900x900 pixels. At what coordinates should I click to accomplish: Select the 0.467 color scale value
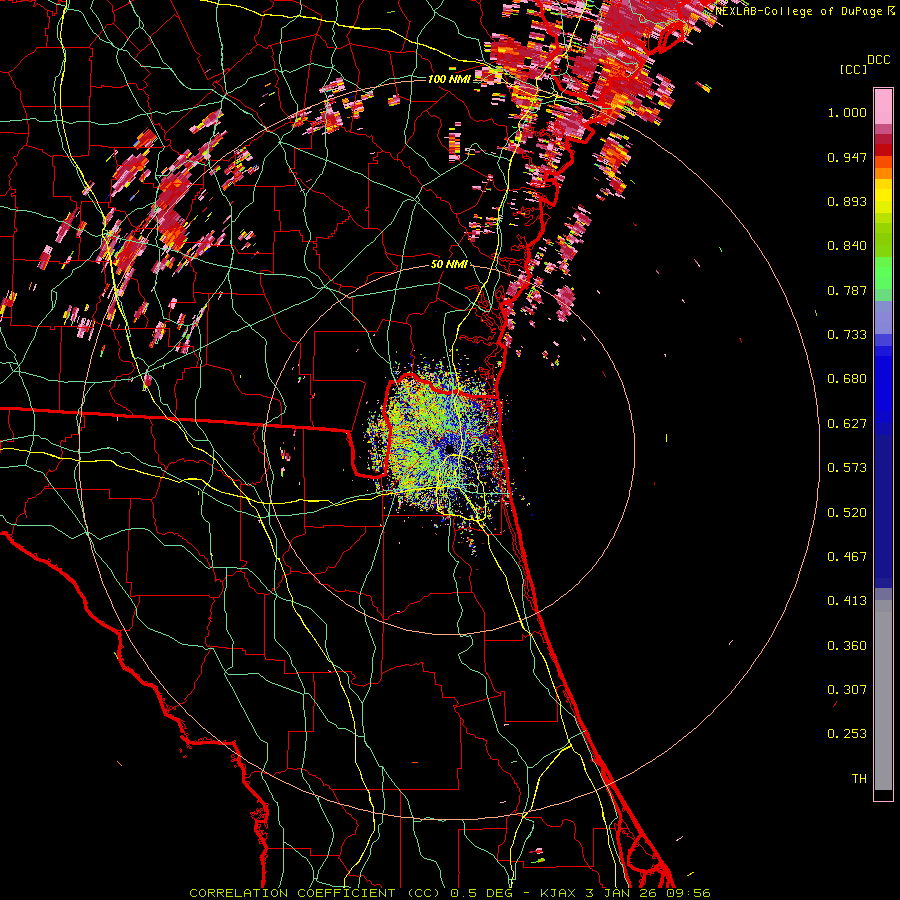[847, 557]
